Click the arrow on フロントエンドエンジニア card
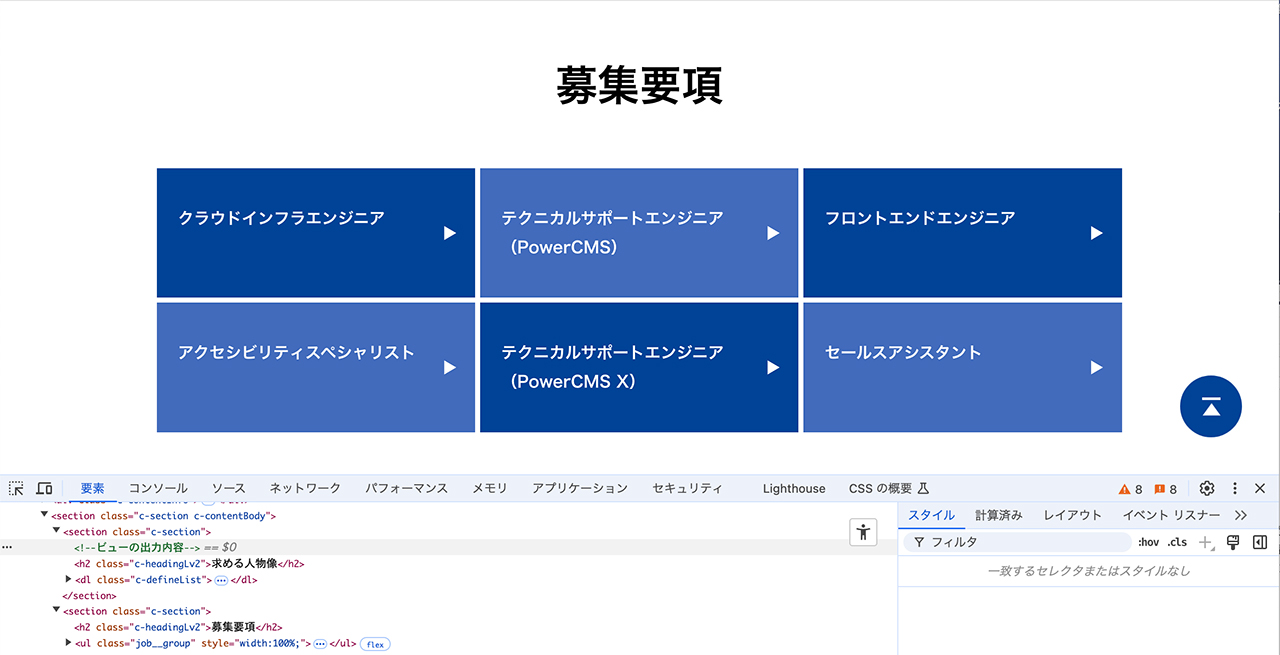This screenshot has width=1280, height=655. click(1096, 233)
